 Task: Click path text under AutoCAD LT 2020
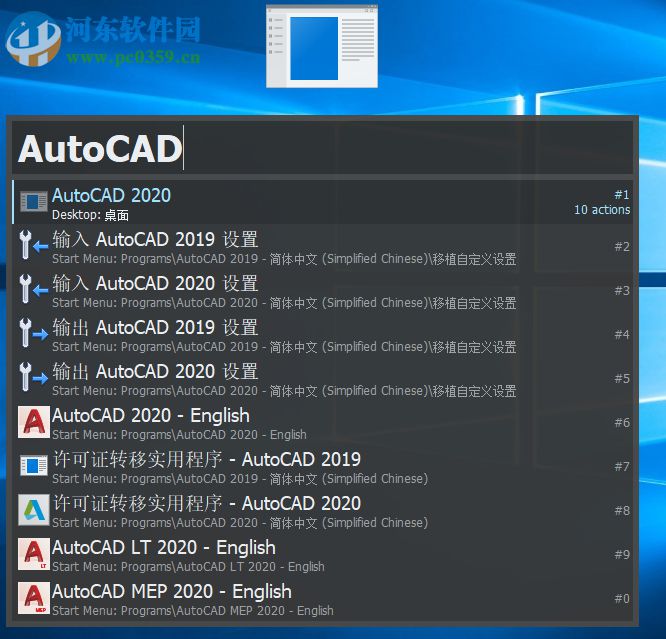pos(188,566)
